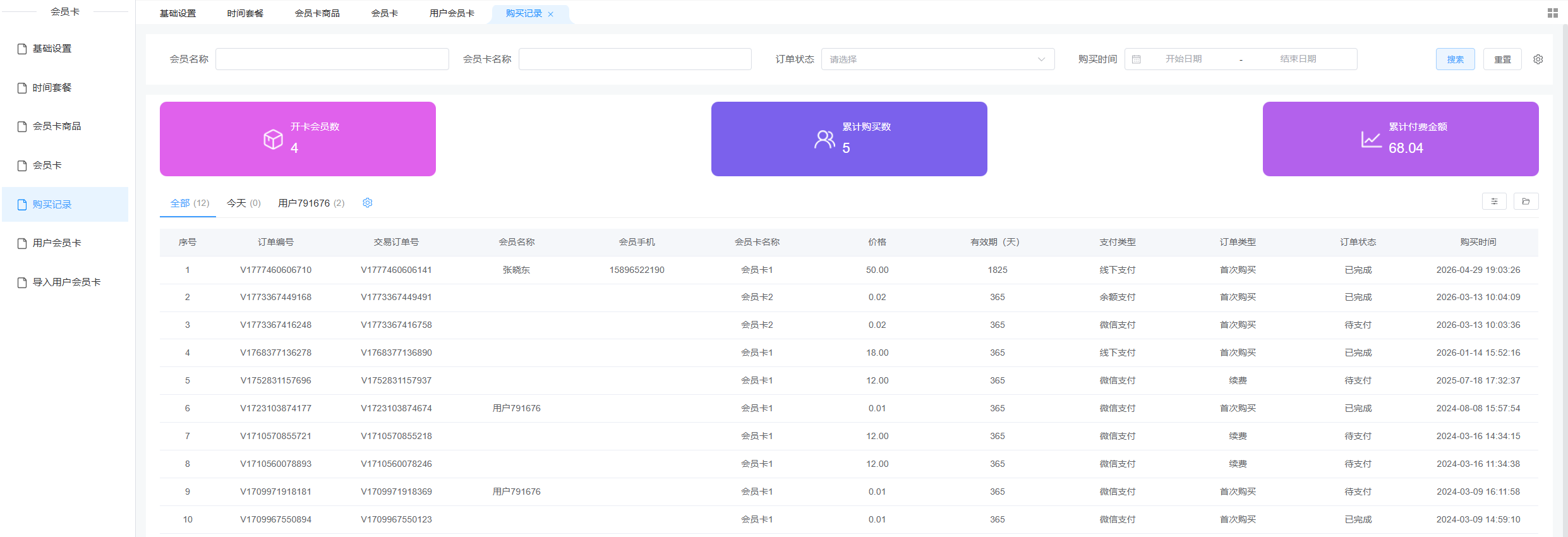Click order number V1710570855721

[x=275, y=436]
